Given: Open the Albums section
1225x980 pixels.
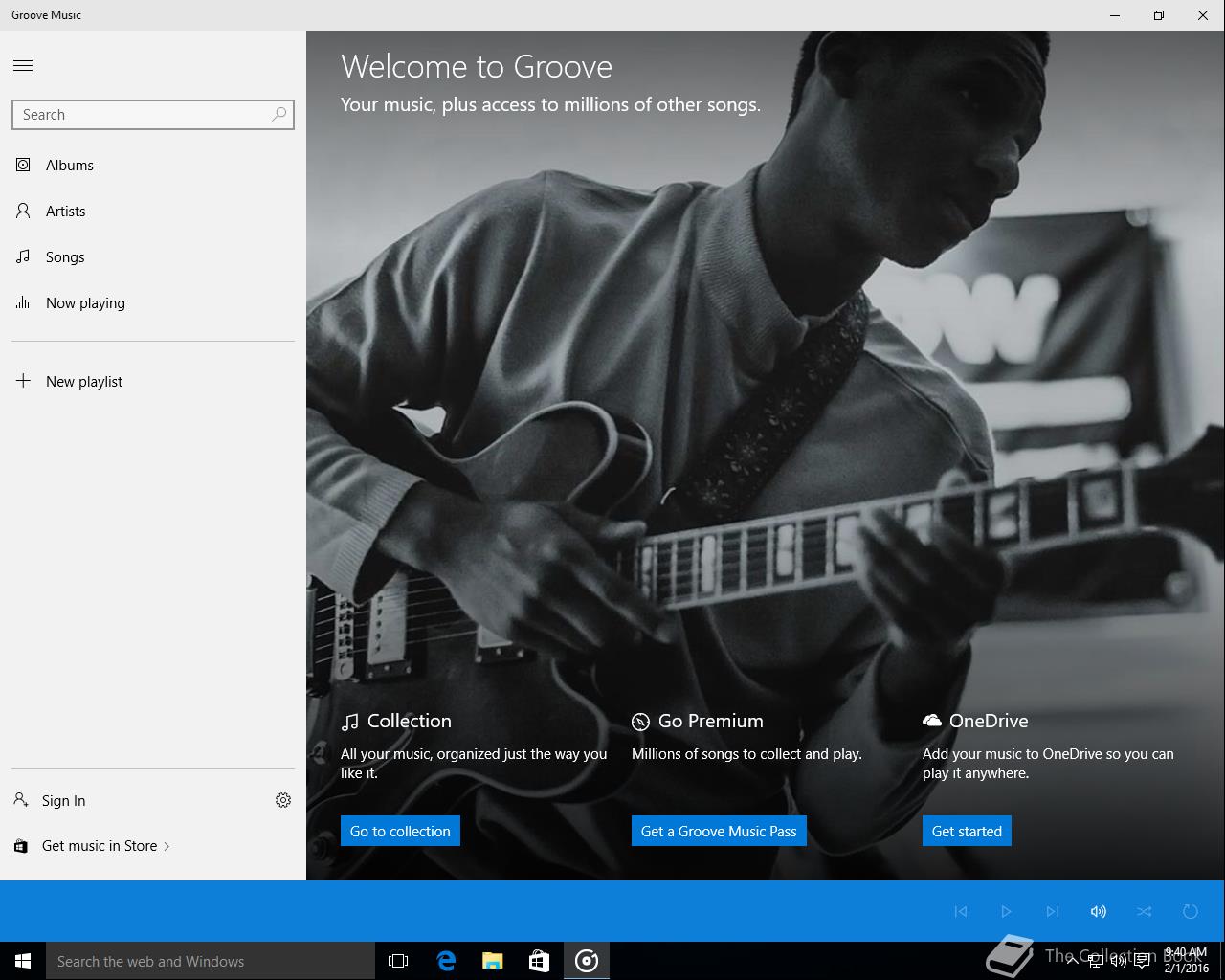Looking at the screenshot, I should 153,166.
